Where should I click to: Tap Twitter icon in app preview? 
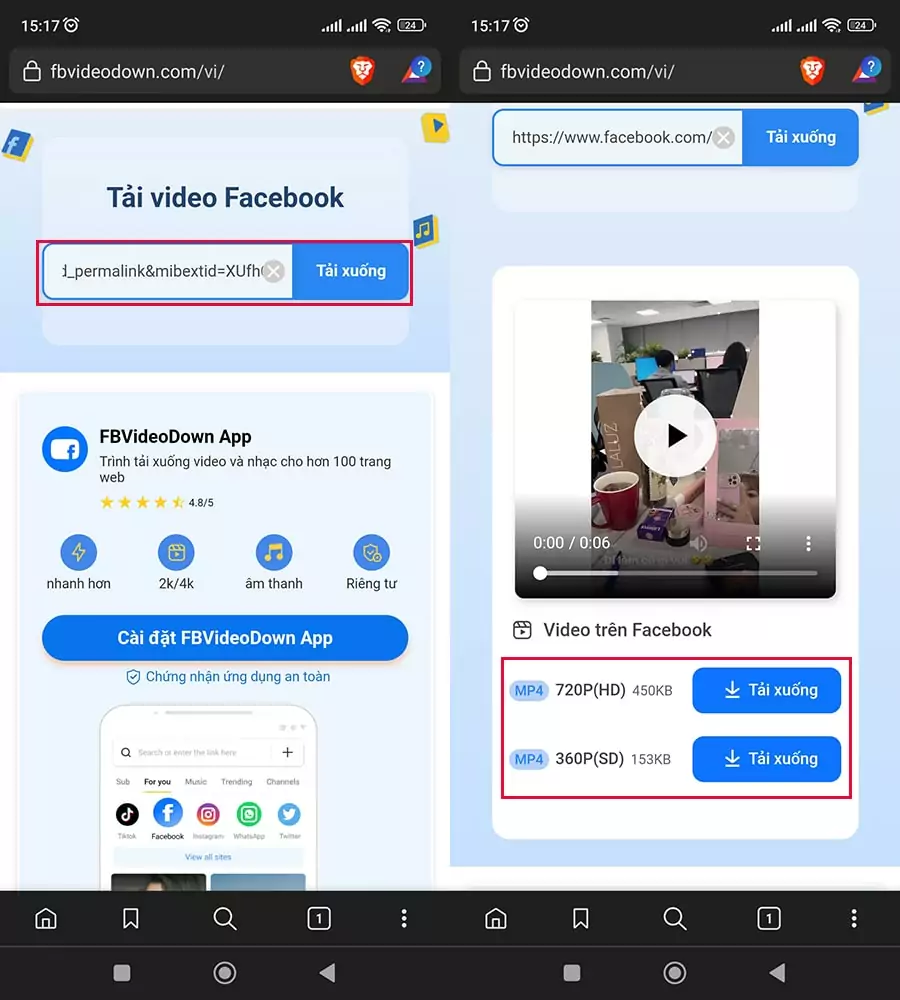(x=289, y=814)
